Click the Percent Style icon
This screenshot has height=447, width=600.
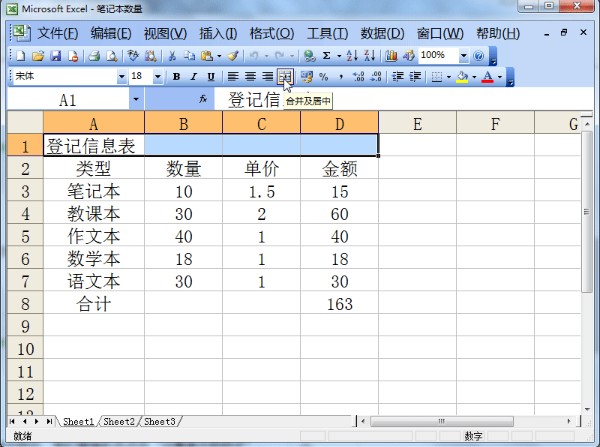coord(324,77)
